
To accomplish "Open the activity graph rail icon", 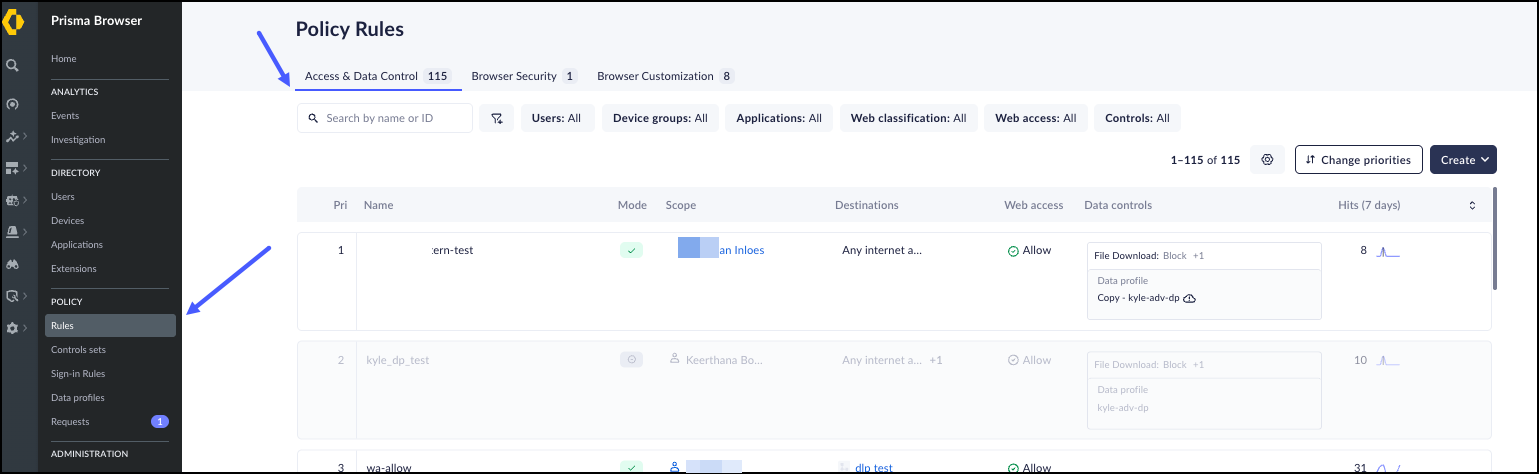I will pyautogui.click(x=12, y=136).
